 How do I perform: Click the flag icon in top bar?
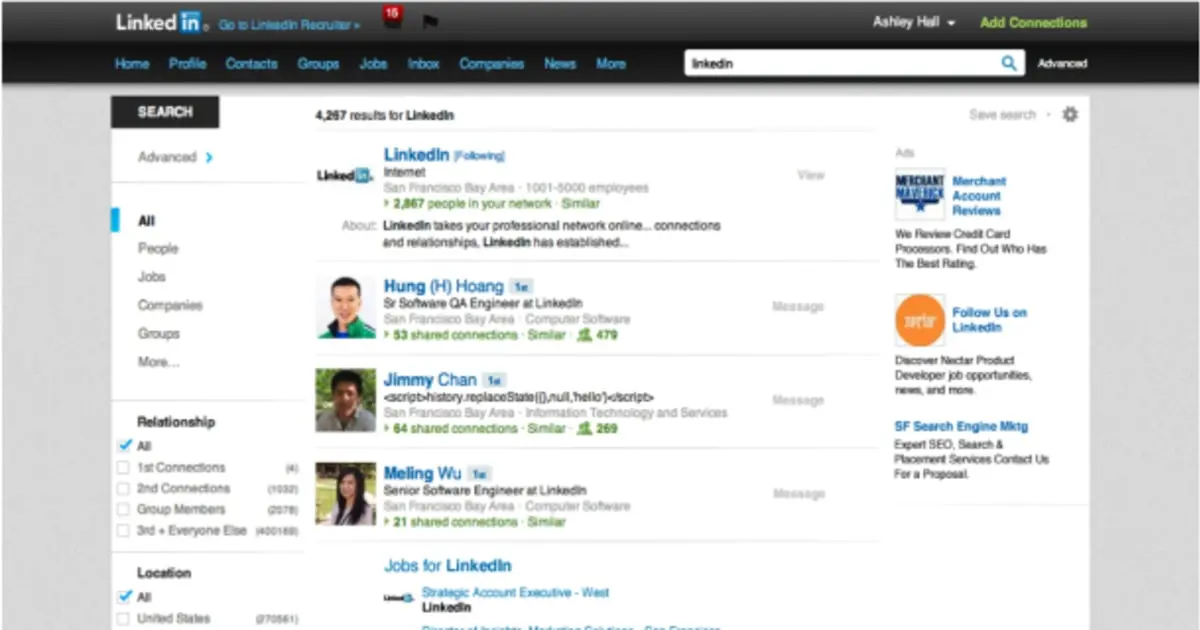point(430,21)
